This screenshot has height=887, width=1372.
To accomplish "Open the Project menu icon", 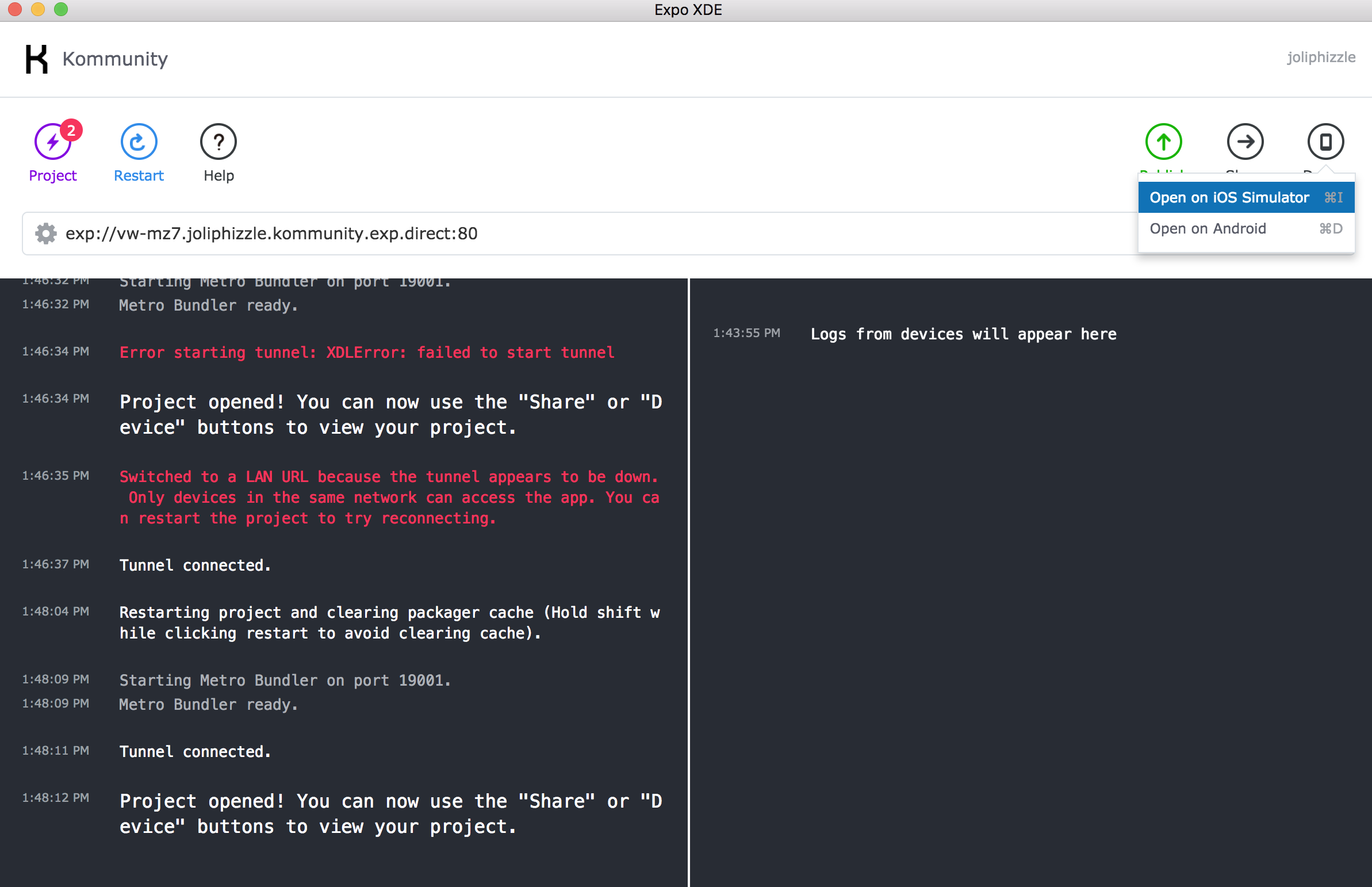I will tap(52, 141).
